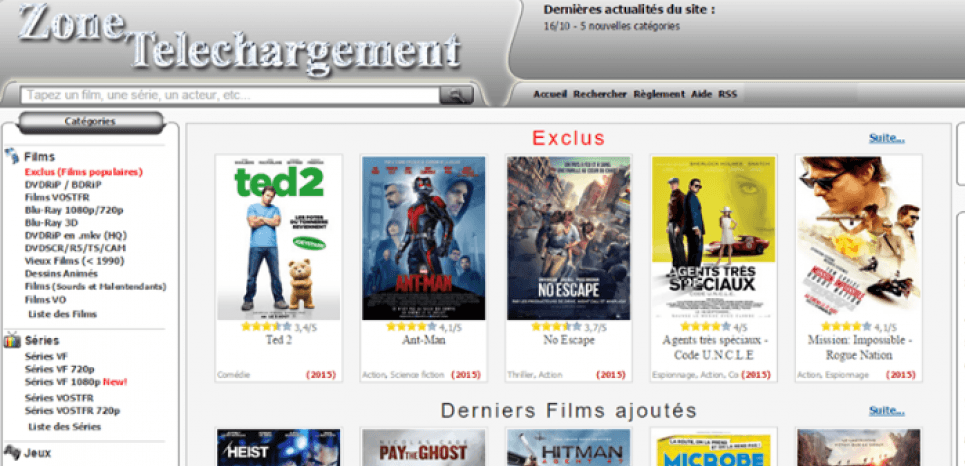Focus the film search input field
965x466 pixels.
click(x=230, y=95)
